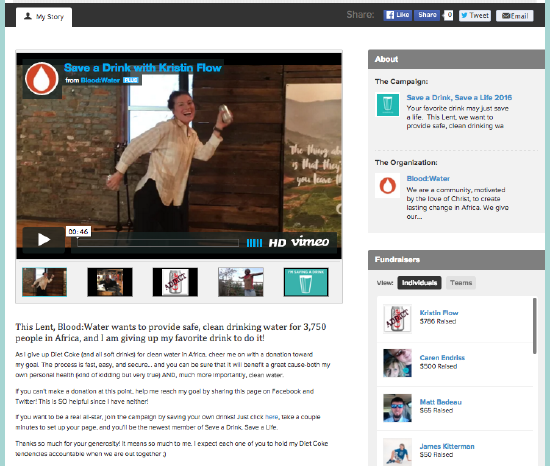Click '$500 Raised' under Caren Endriss
Screen dimensions: 550x466
pyautogui.click(x=438, y=366)
